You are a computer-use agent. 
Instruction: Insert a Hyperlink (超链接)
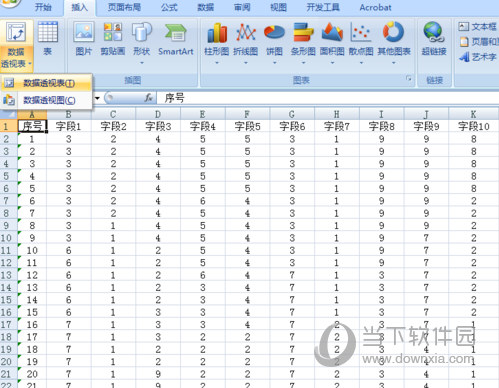click(434, 38)
